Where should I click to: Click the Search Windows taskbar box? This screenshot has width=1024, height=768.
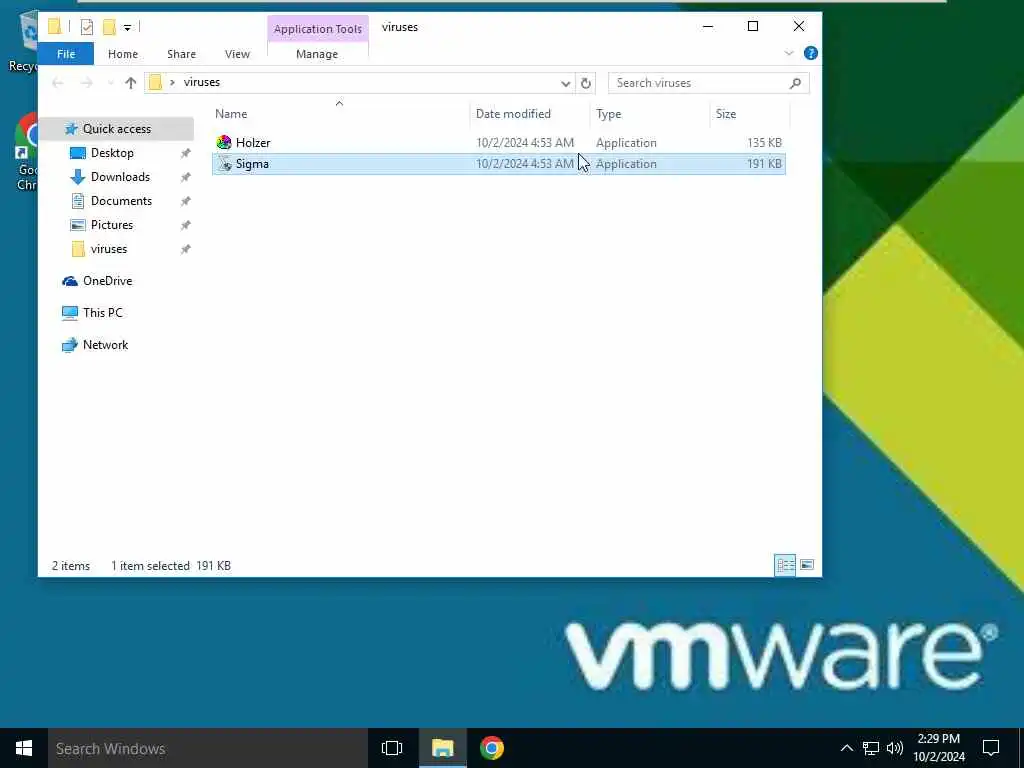[x=208, y=748]
